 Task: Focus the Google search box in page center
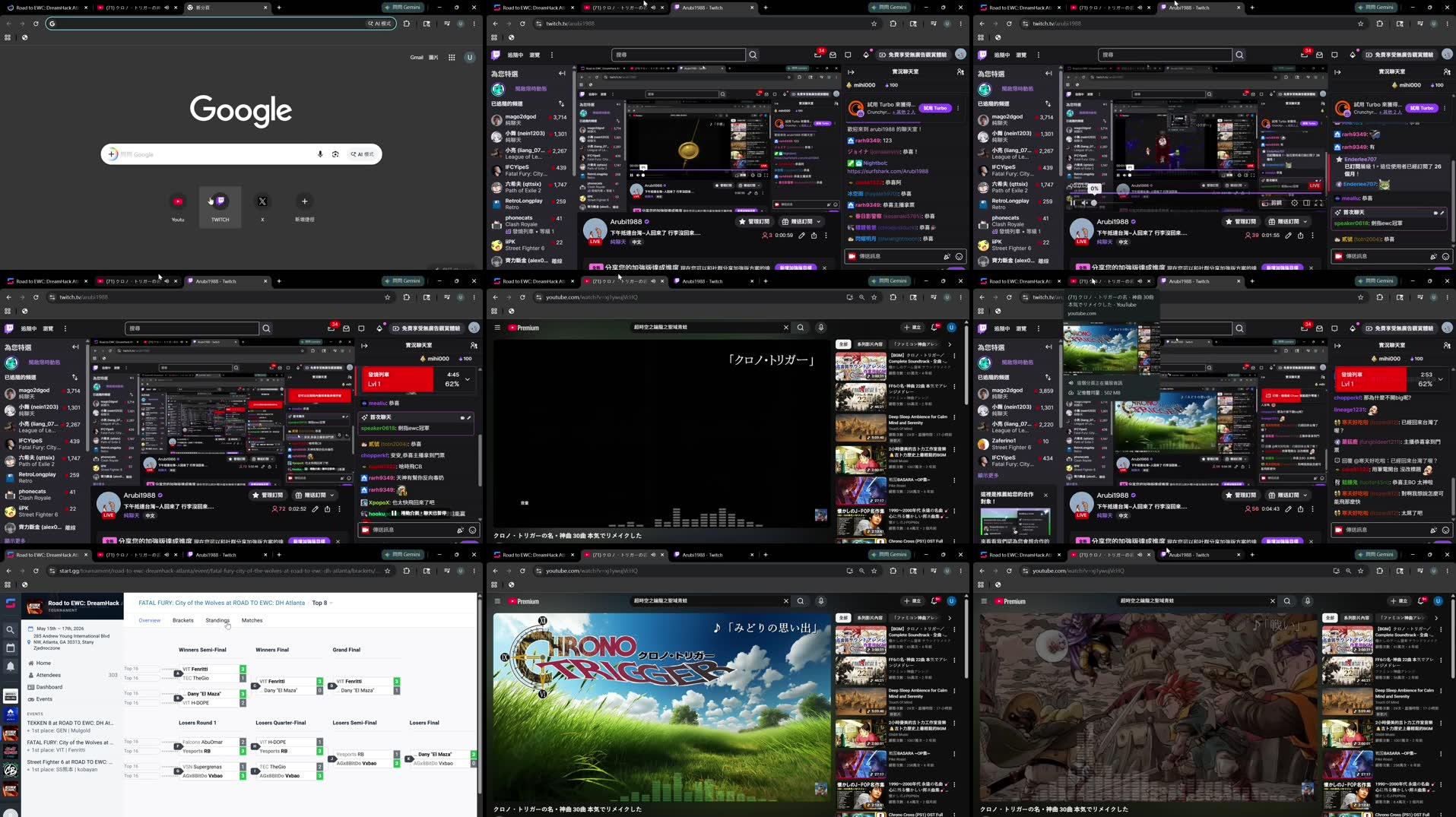click(x=241, y=154)
